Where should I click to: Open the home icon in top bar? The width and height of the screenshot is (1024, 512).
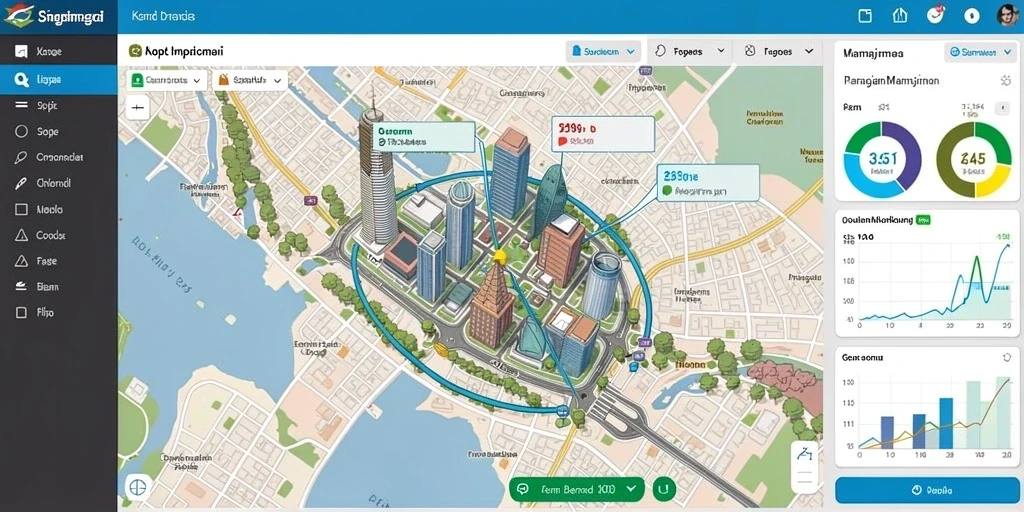click(900, 16)
